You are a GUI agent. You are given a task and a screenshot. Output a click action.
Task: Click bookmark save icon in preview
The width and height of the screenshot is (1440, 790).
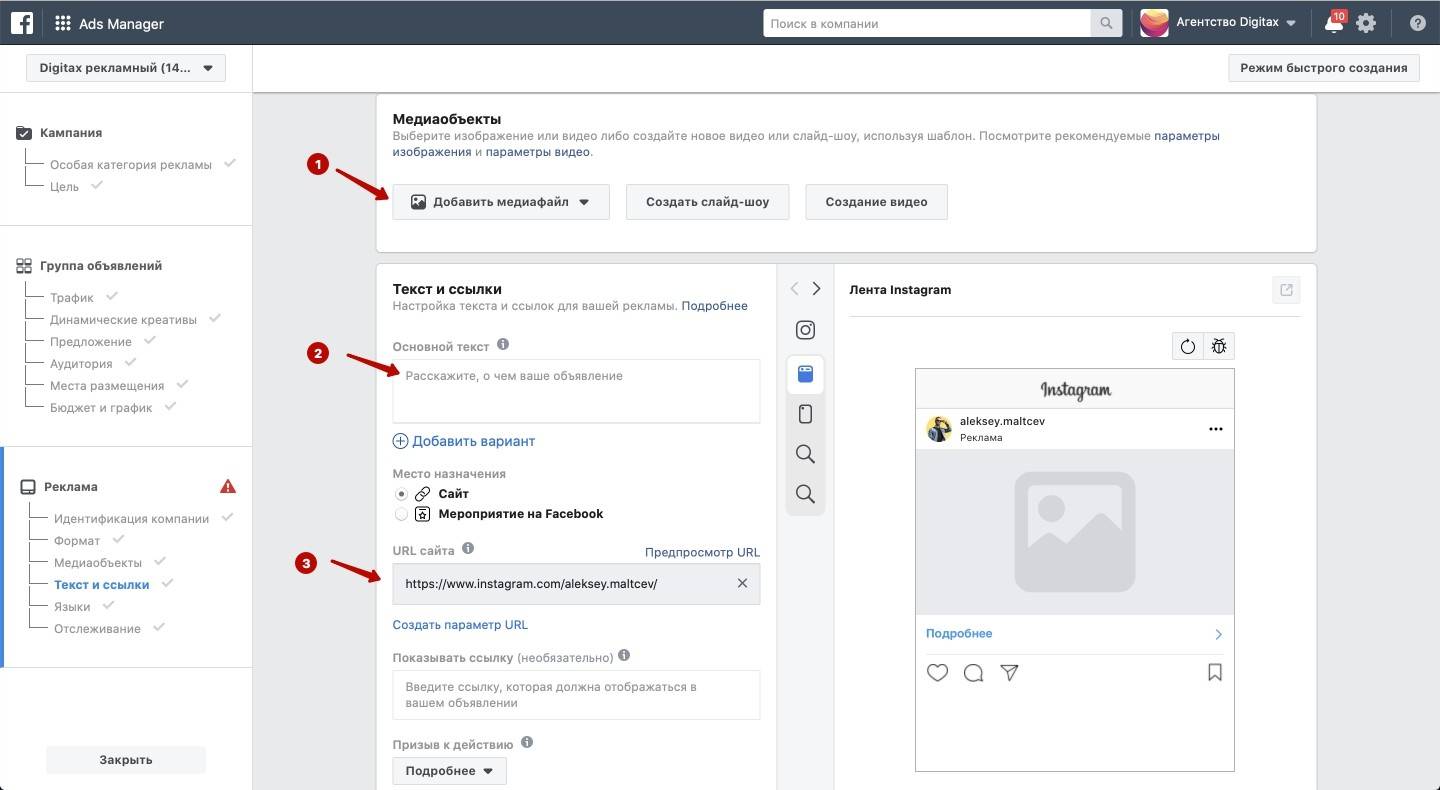click(x=1215, y=673)
